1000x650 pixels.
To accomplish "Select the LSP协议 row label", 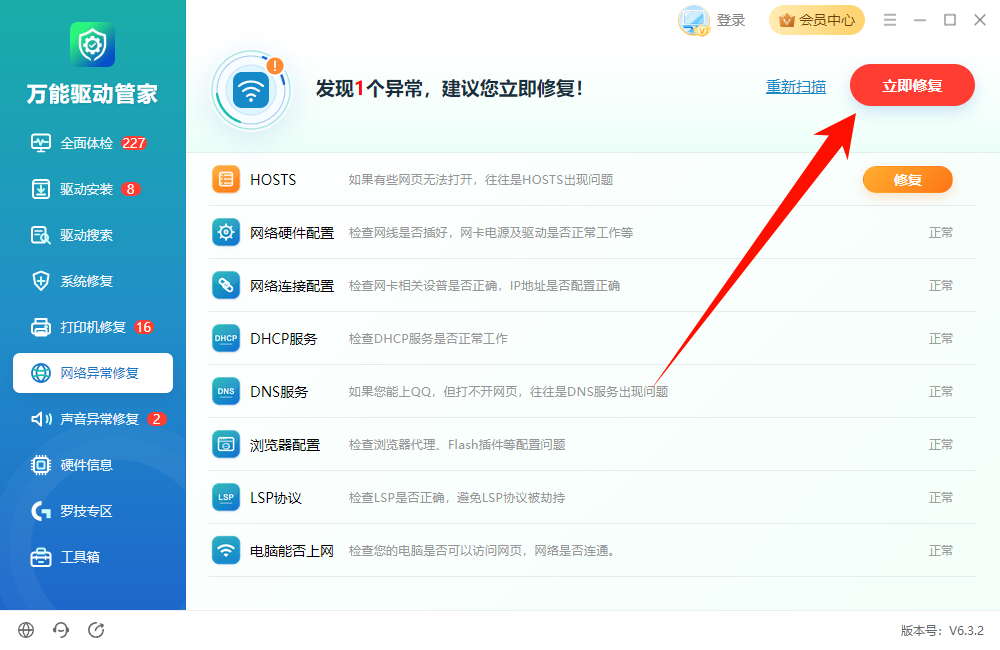I will point(276,498).
